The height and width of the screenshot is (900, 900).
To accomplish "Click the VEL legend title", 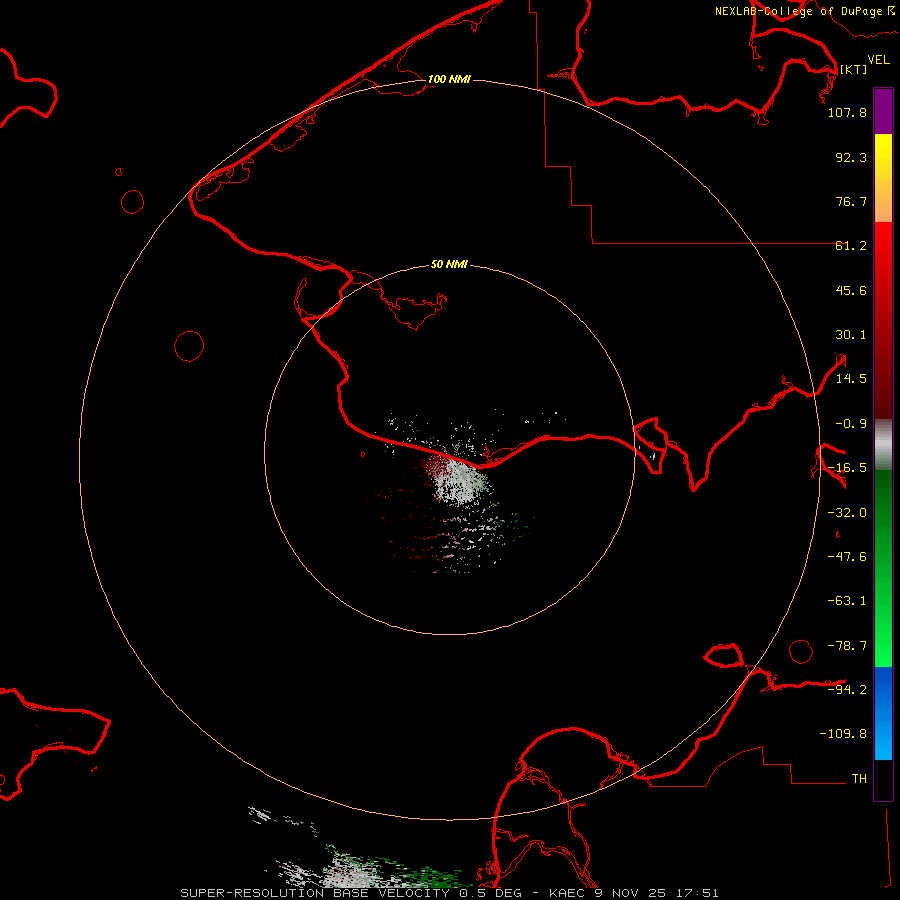I will point(879,60).
